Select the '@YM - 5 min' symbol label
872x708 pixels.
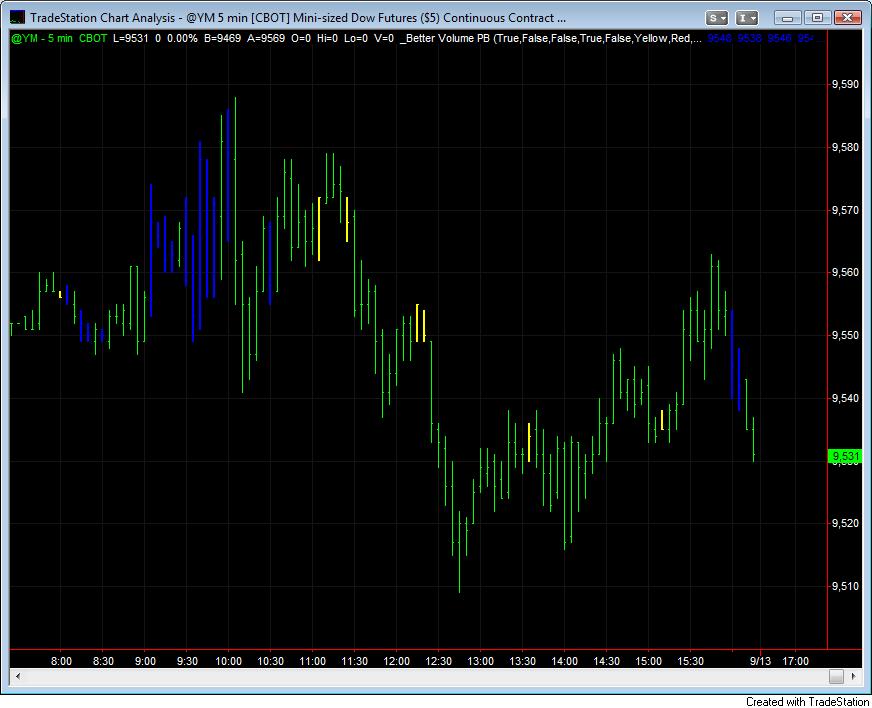coord(42,38)
